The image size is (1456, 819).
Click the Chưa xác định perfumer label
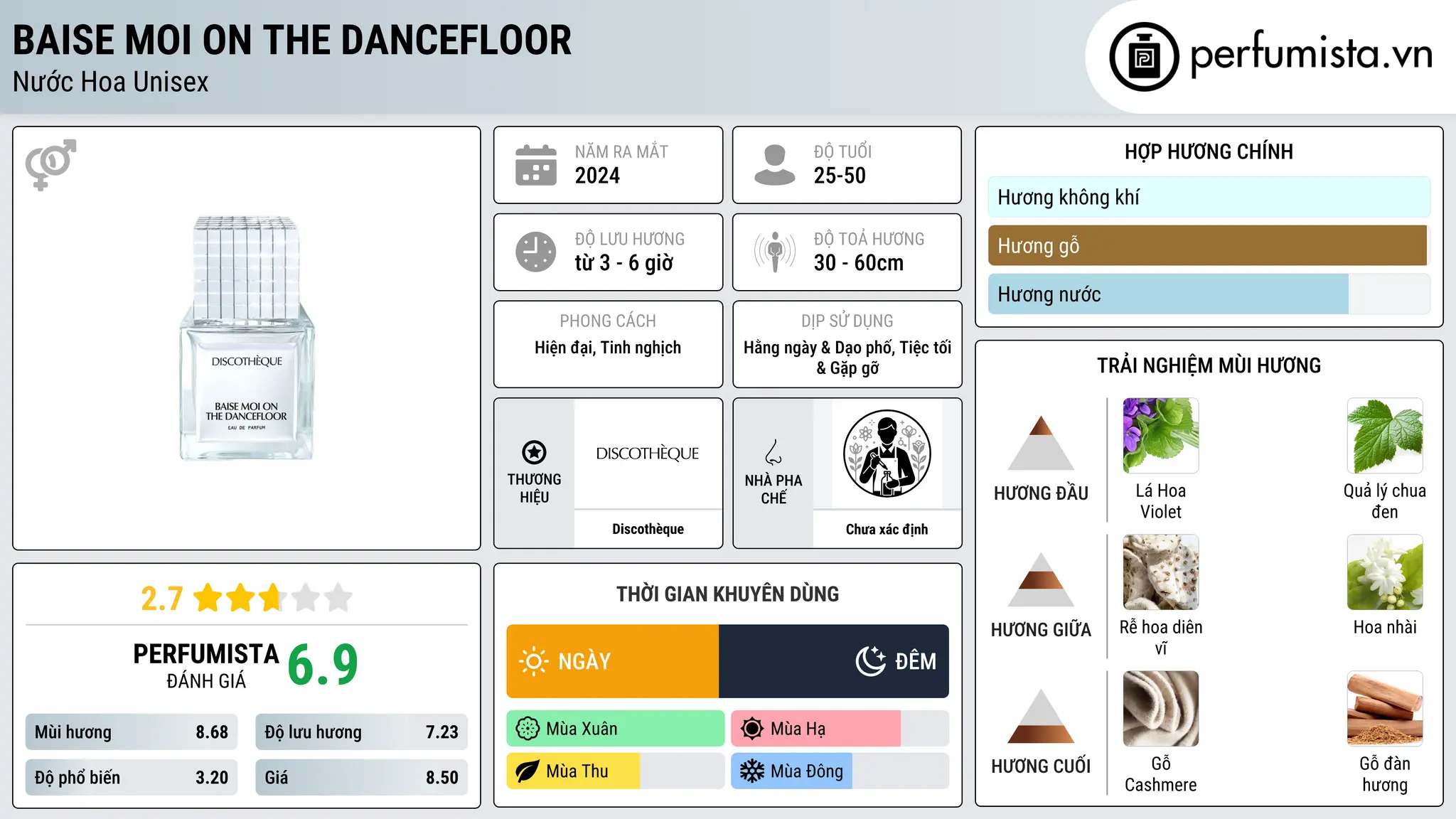click(x=887, y=529)
